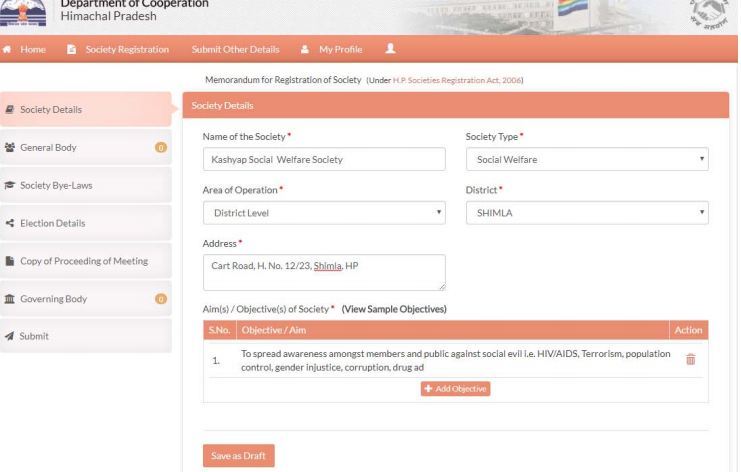741x472 pixels.
Task: Select the Governing Body sidebar tab
Action: pyautogui.click(x=86, y=299)
